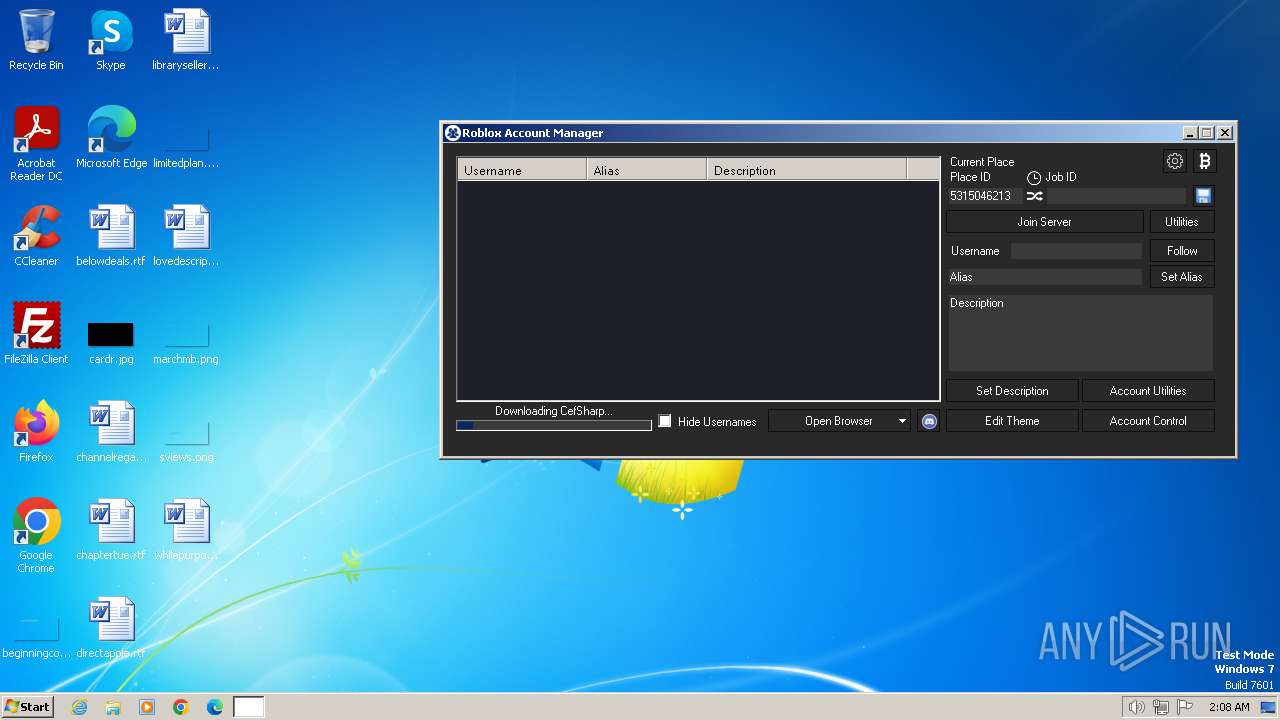
Task: Click the network tray icon
Action: point(1161,707)
